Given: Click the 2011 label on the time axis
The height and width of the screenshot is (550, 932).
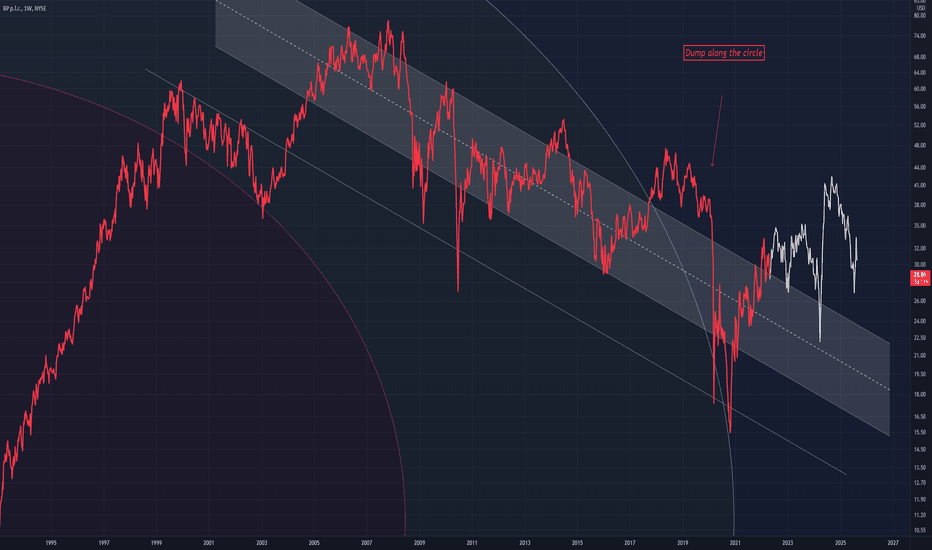Looking at the screenshot, I should [472, 543].
